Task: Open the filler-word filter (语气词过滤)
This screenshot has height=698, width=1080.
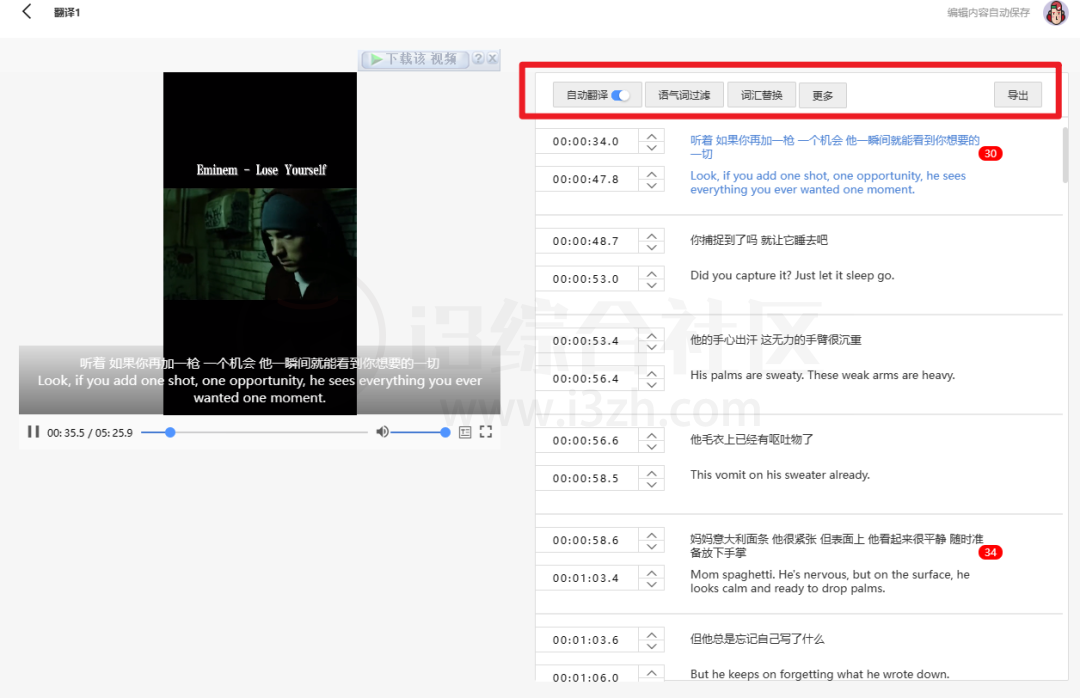Action: [x=684, y=95]
